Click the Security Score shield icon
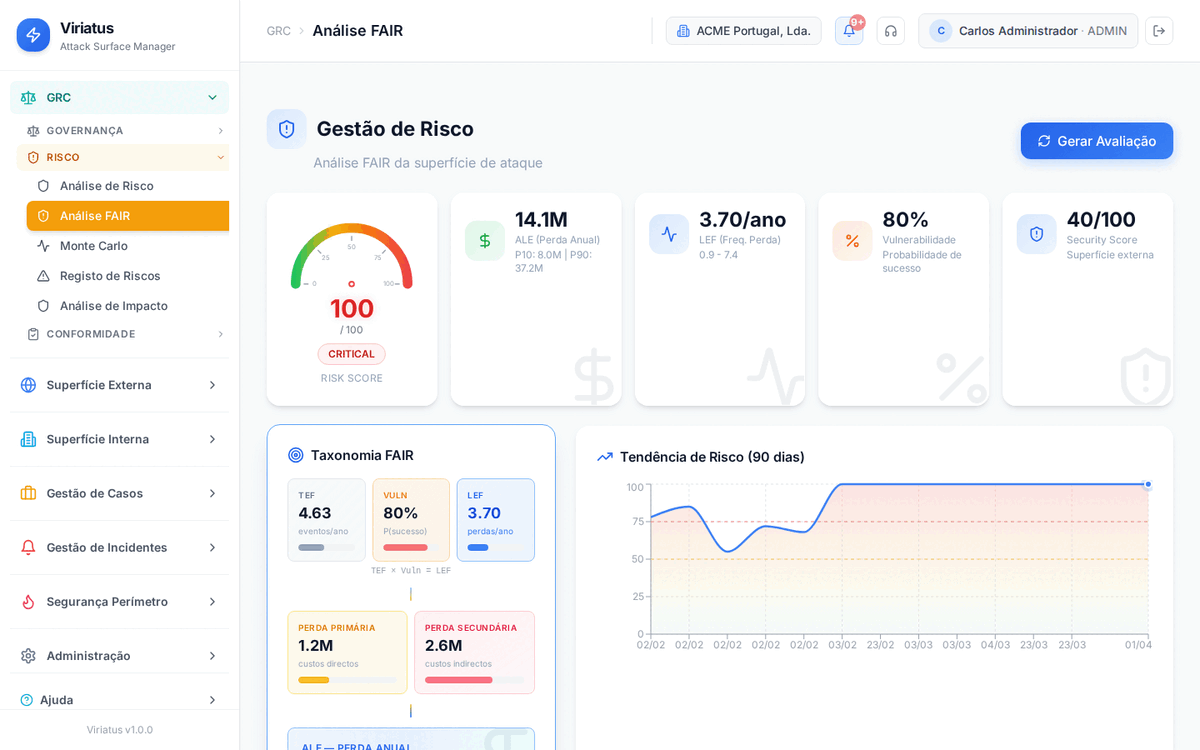The image size is (1200, 750). 1036,234
